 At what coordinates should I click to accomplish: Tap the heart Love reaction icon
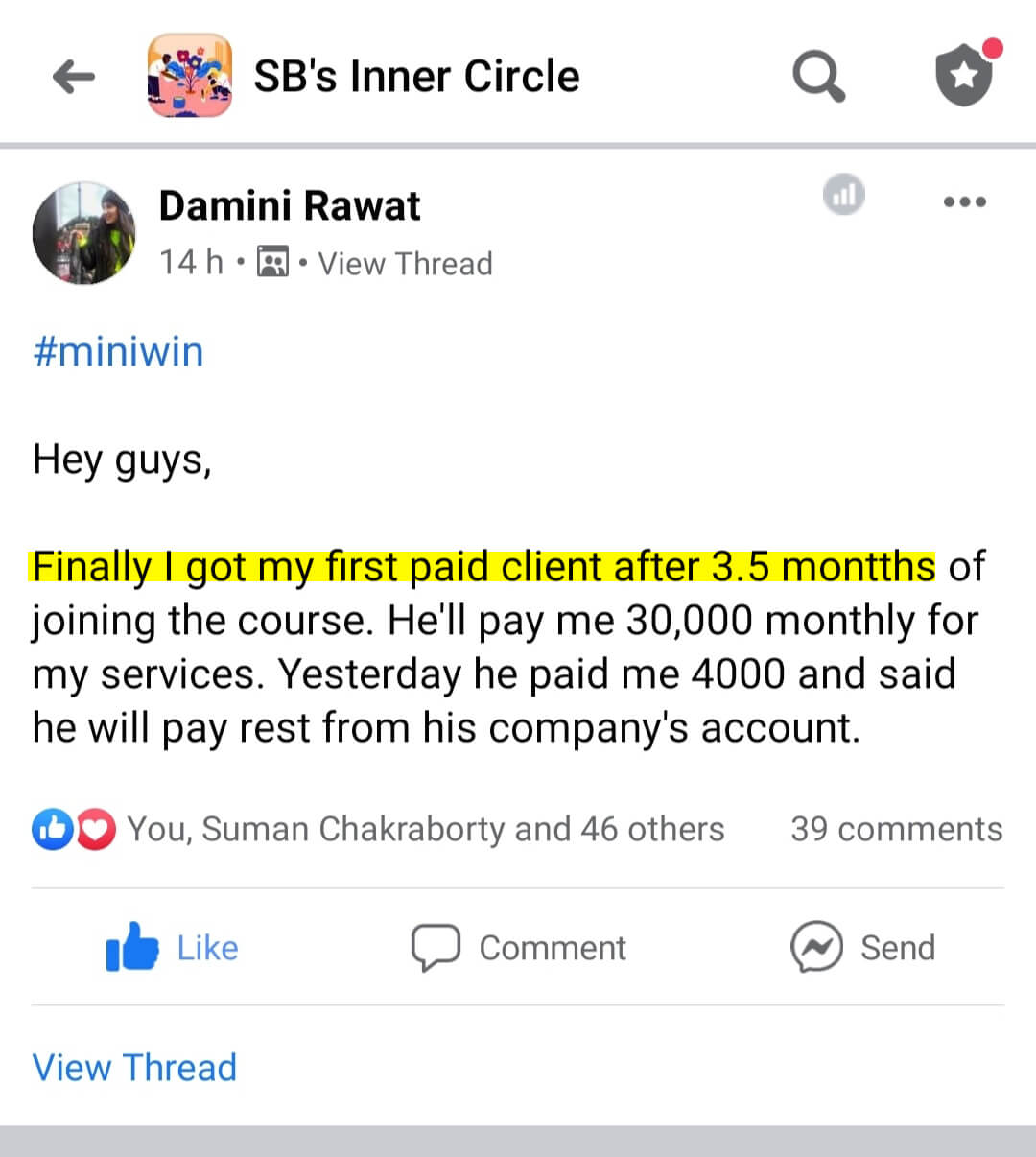point(94,828)
